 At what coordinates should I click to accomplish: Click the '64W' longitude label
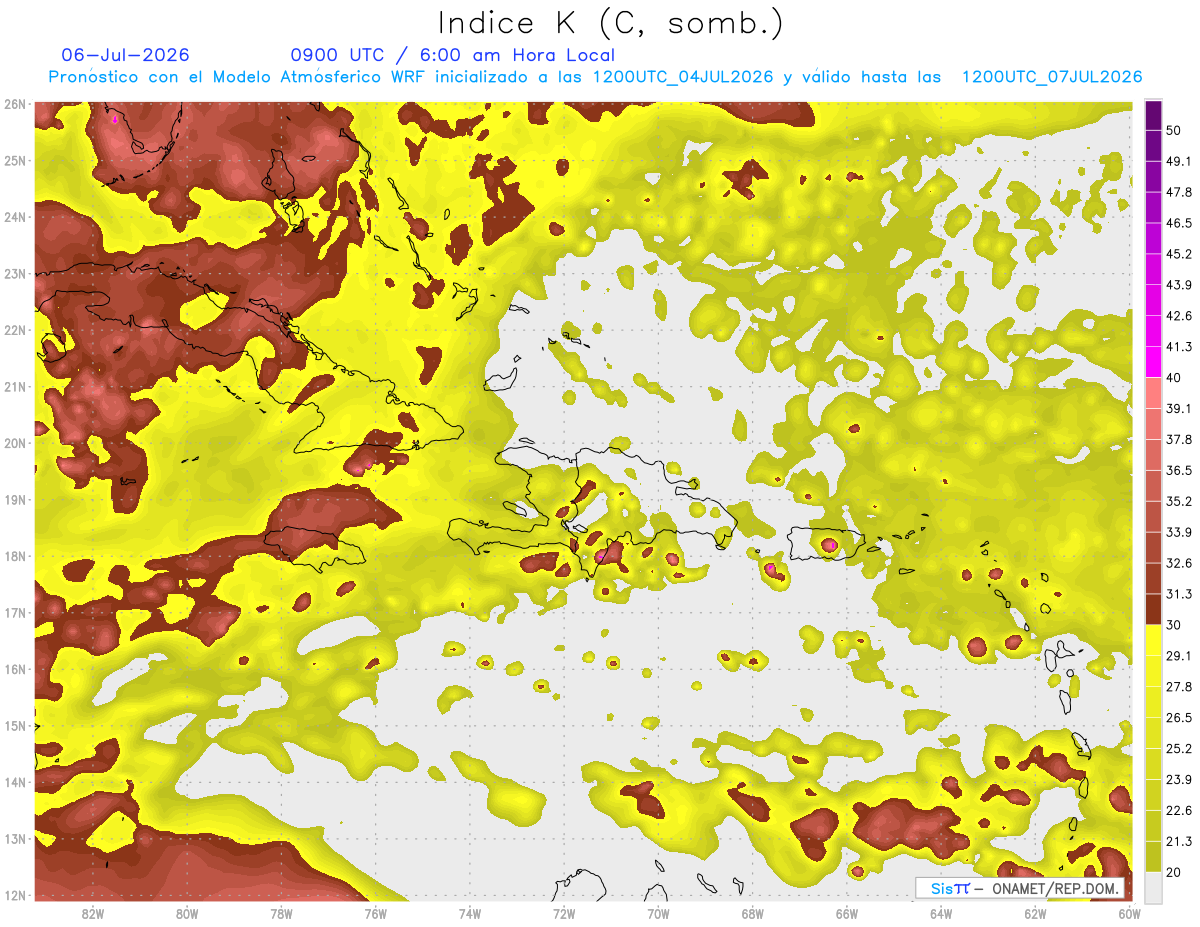coord(941,913)
